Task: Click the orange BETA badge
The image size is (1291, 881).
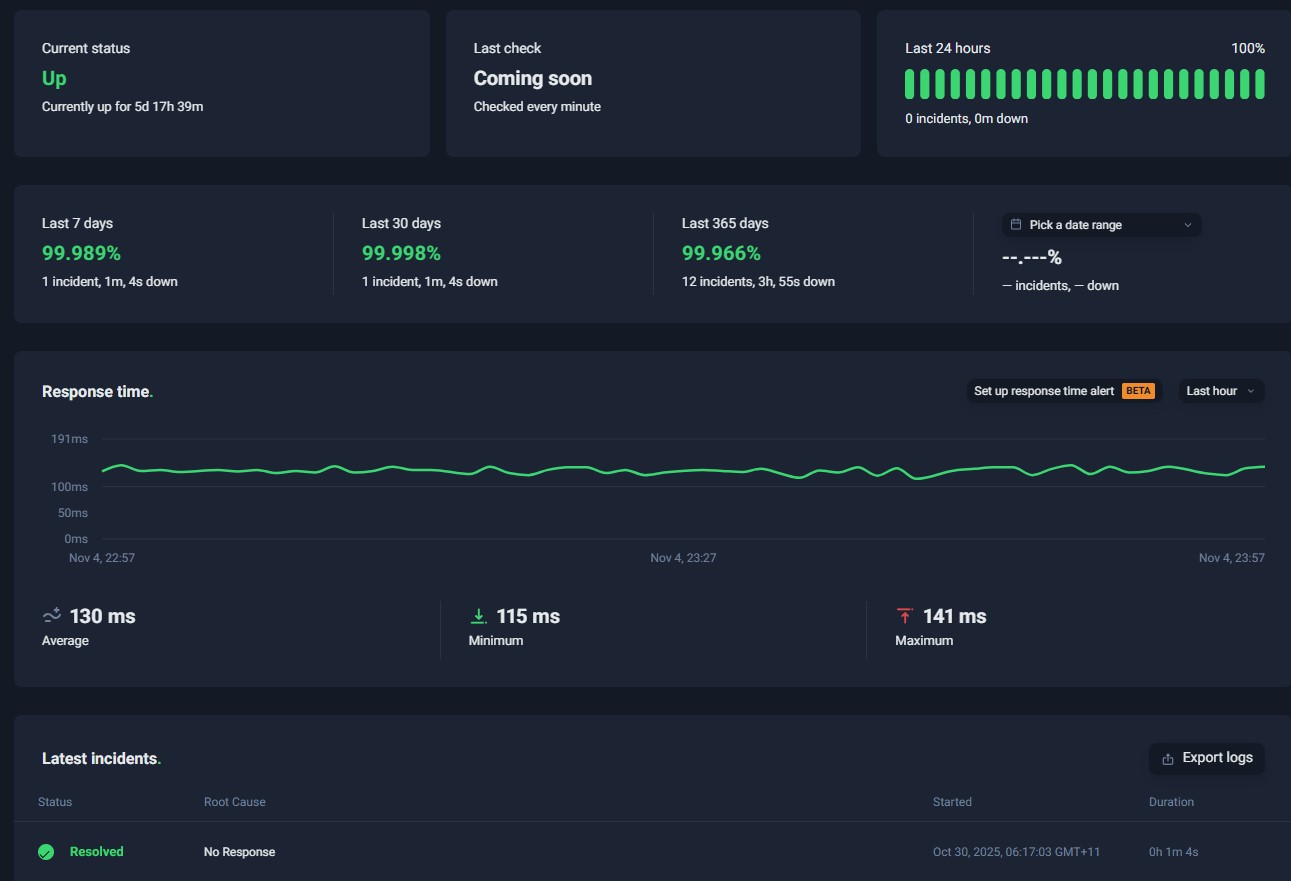Action: click(x=1138, y=391)
